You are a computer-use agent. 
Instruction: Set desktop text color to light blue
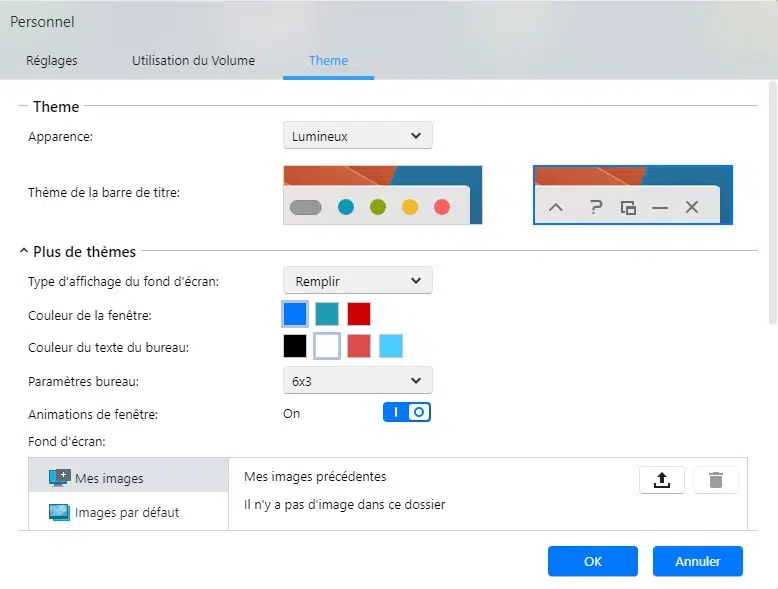[390, 346]
